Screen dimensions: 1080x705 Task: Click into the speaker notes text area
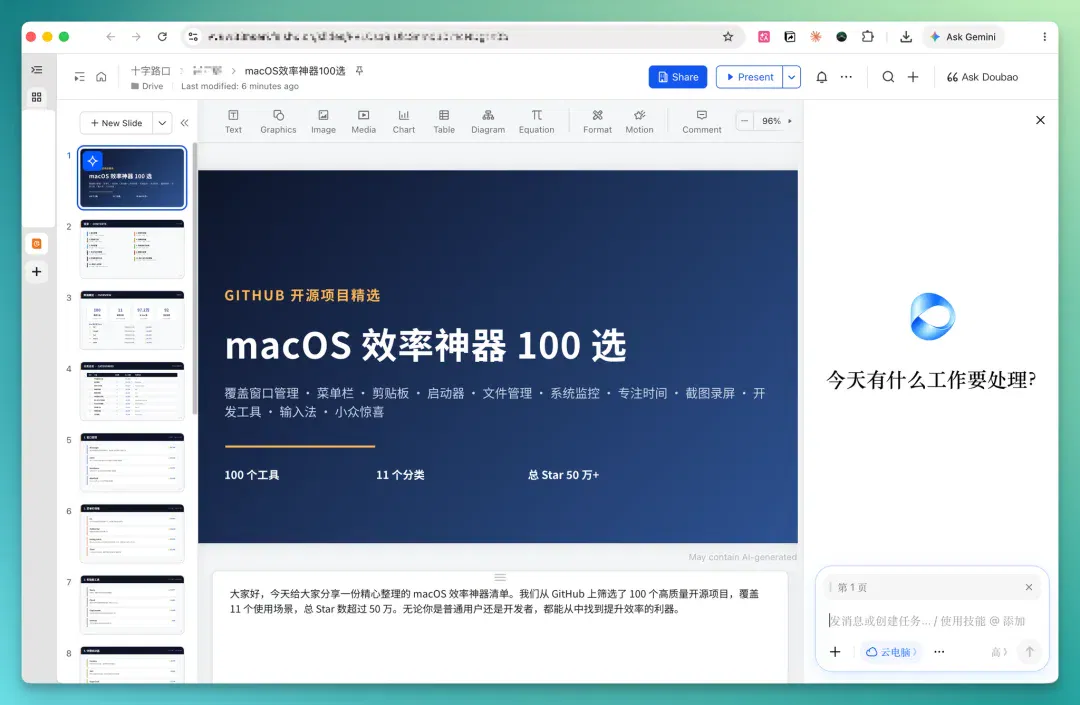tap(500, 627)
